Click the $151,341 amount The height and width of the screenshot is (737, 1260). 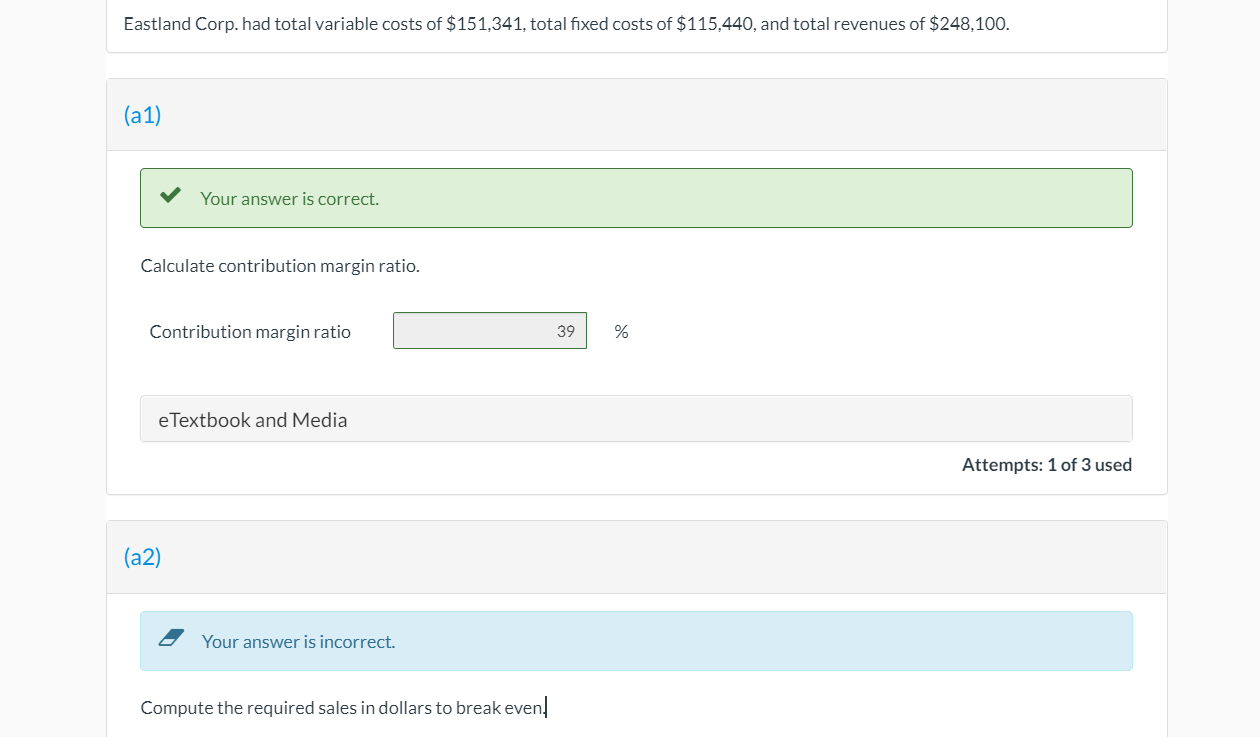click(483, 24)
